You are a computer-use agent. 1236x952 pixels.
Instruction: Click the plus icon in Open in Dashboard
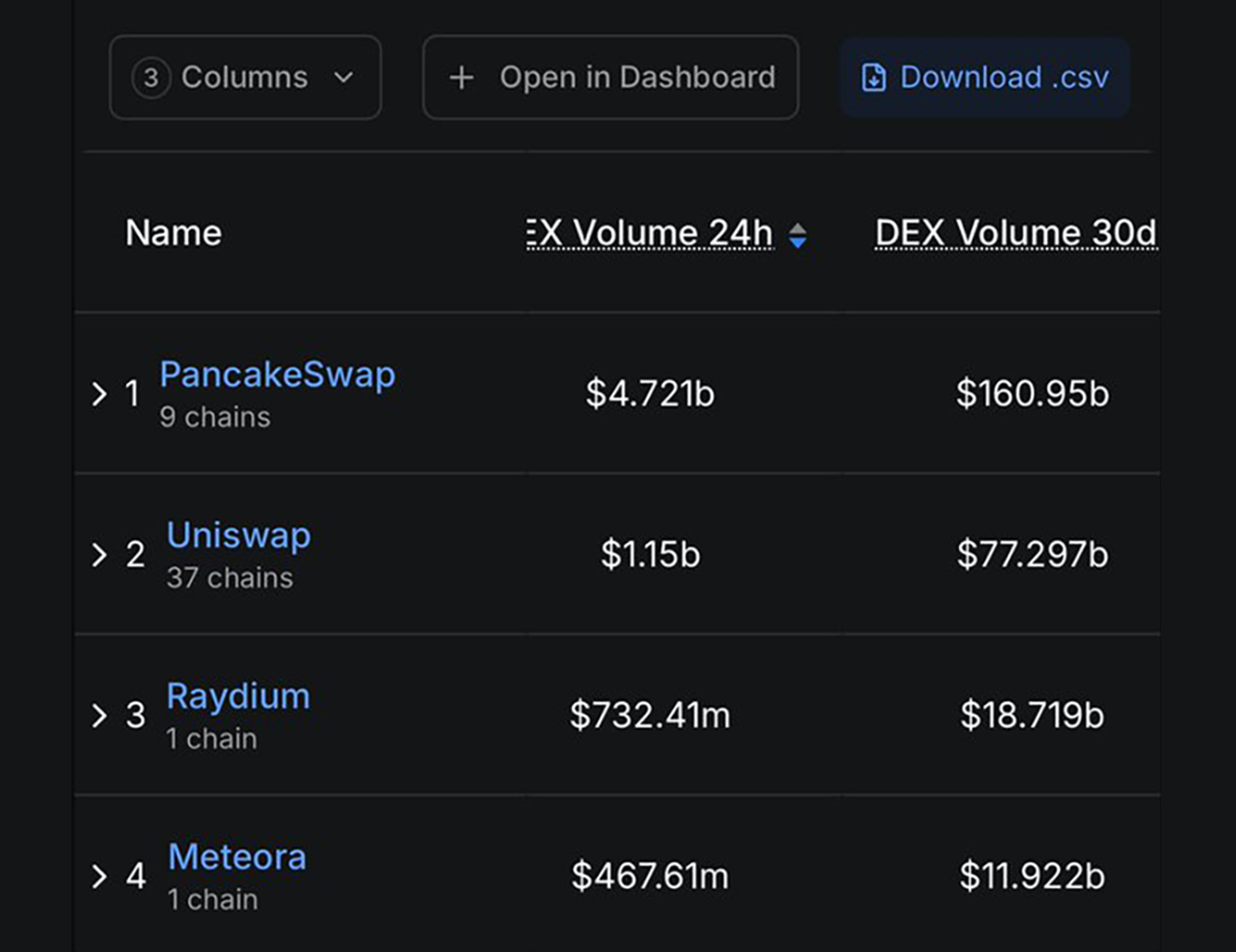pyautogui.click(x=462, y=78)
